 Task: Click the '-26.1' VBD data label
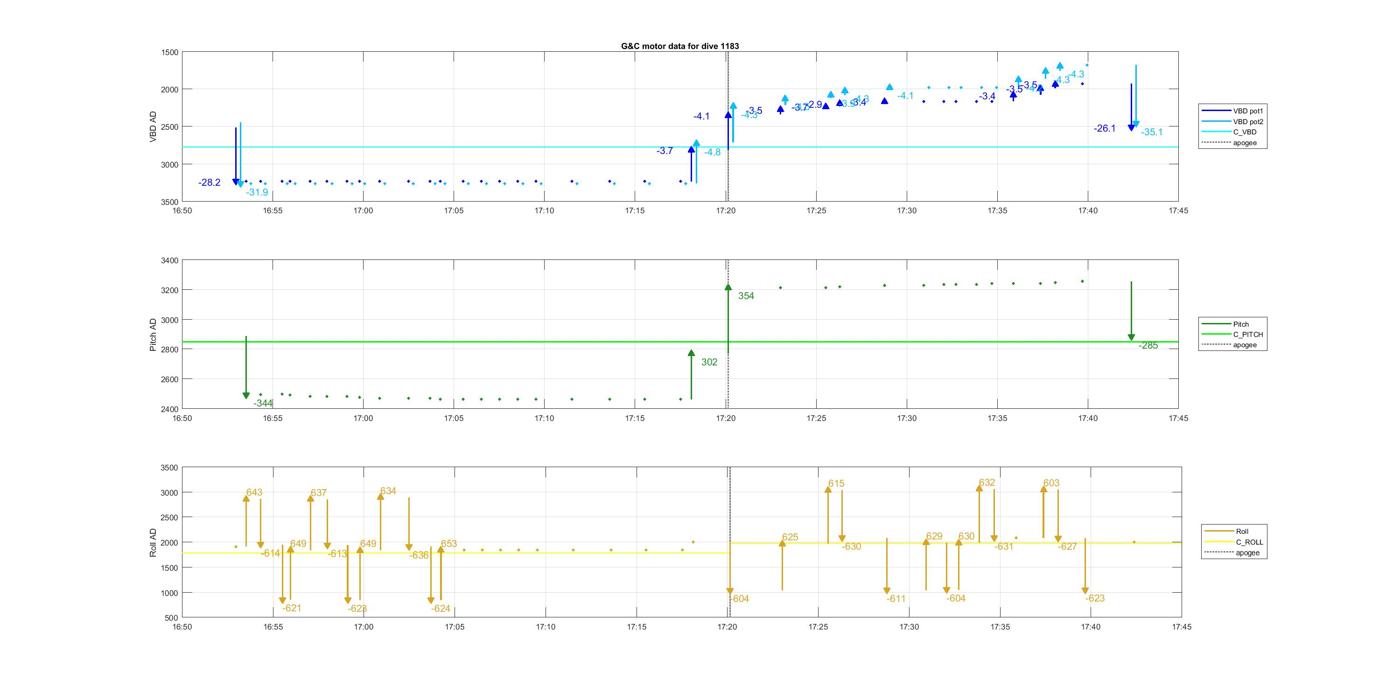[x=1105, y=128]
